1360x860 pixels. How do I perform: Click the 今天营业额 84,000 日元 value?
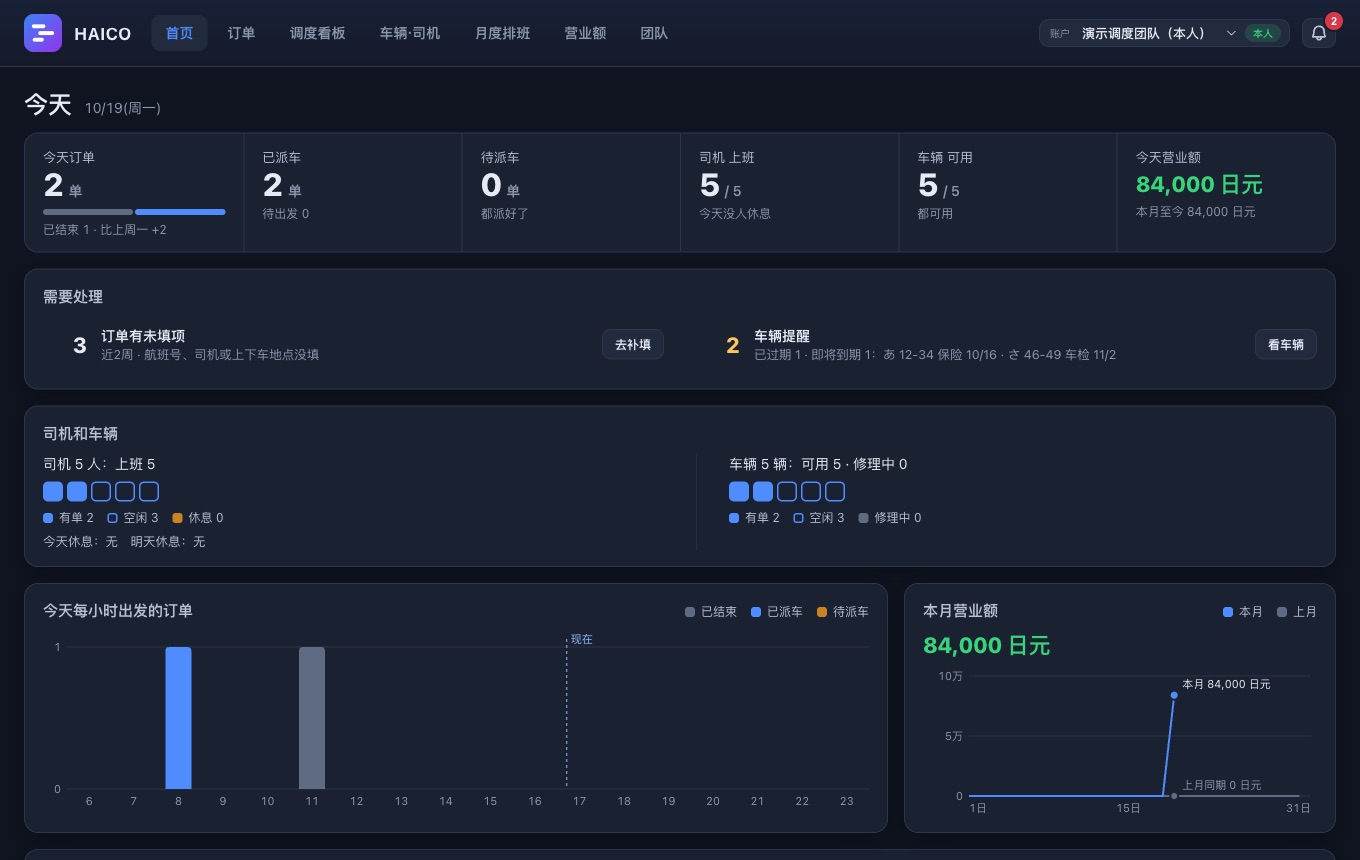click(1199, 185)
